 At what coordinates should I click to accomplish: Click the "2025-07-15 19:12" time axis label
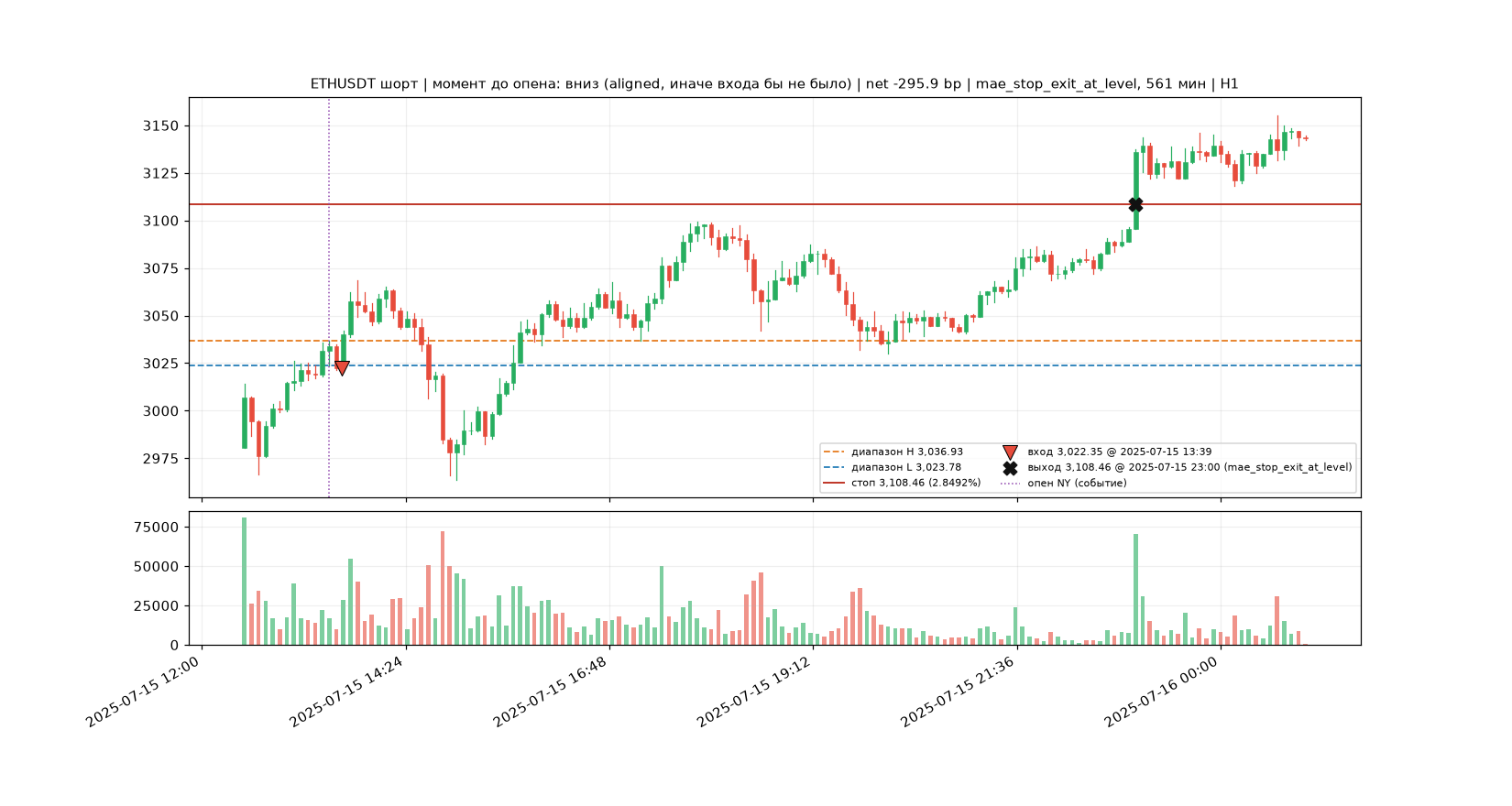click(754, 692)
